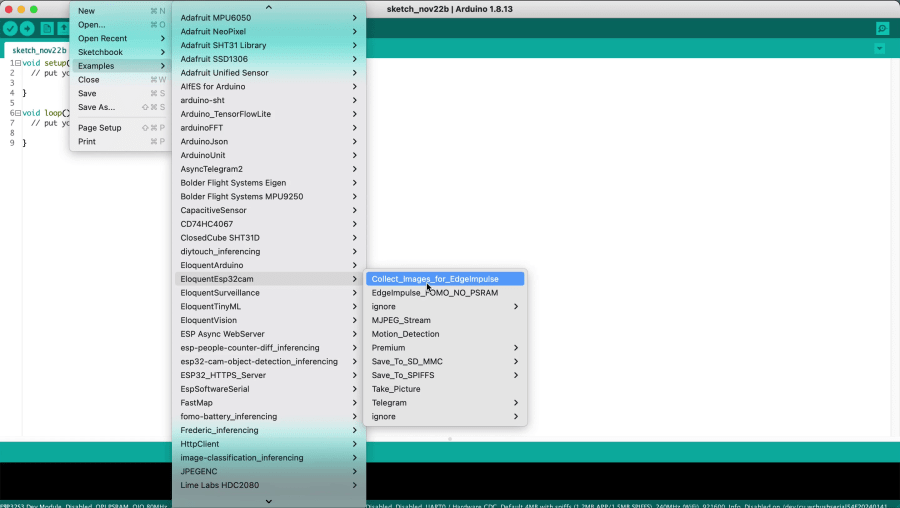Expand the Telegram submenu arrow
This screenshot has width=900, height=508.
click(516, 404)
